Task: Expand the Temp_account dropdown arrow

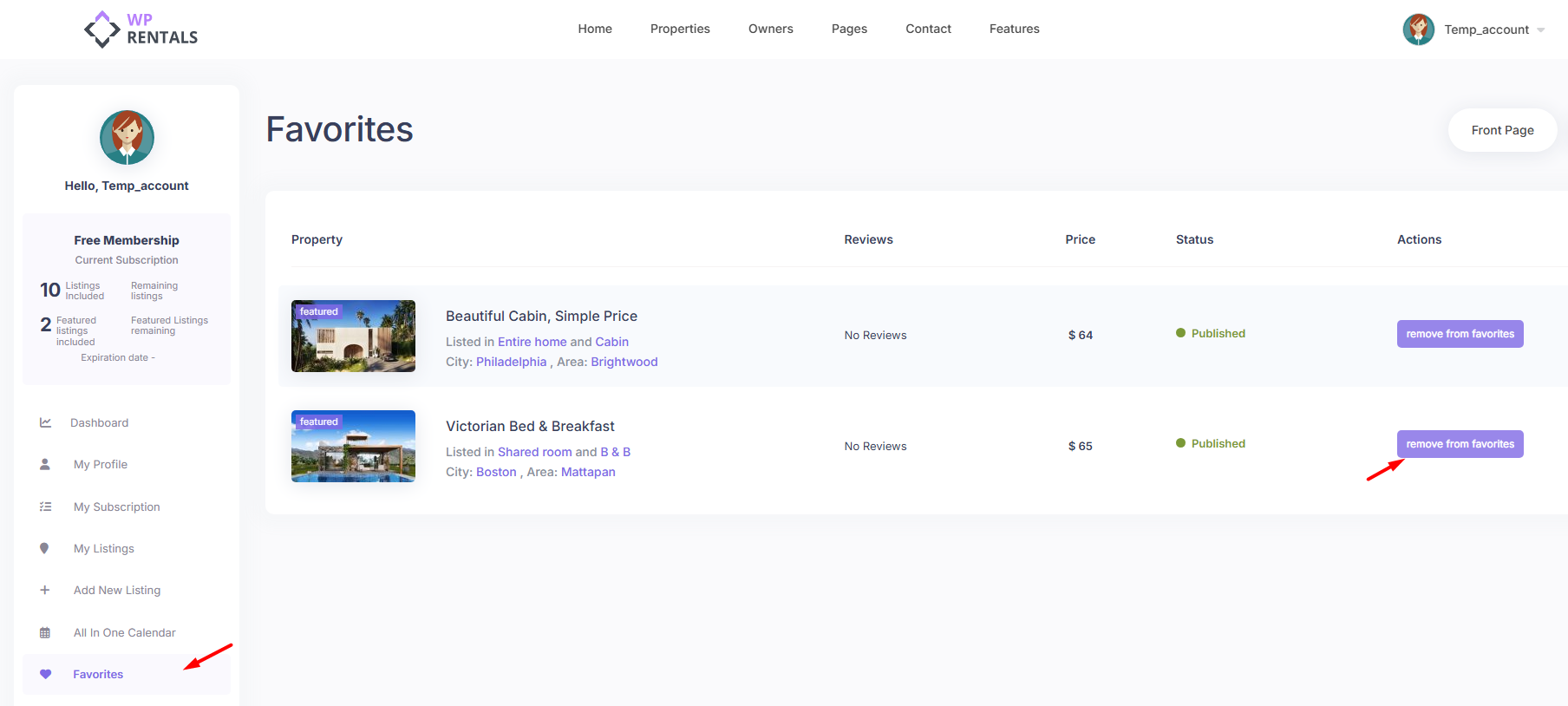Action: click(1541, 30)
